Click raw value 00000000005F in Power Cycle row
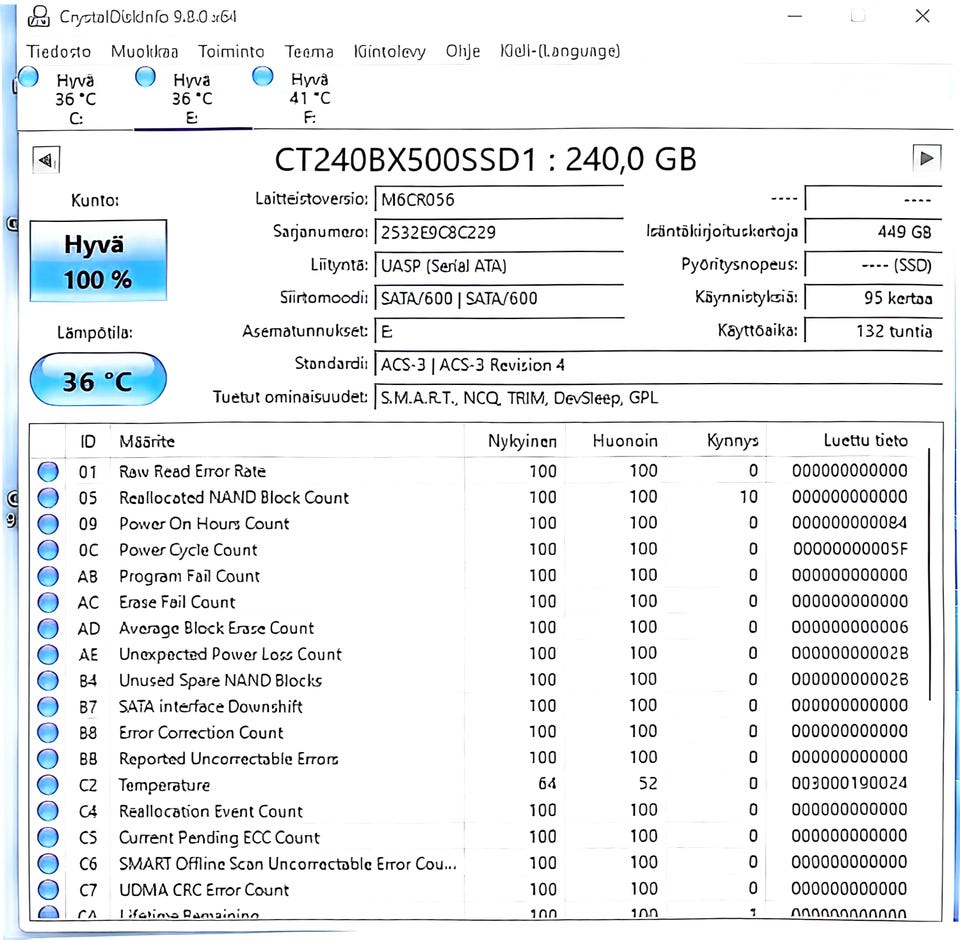This screenshot has width=960, height=940. [850, 549]
